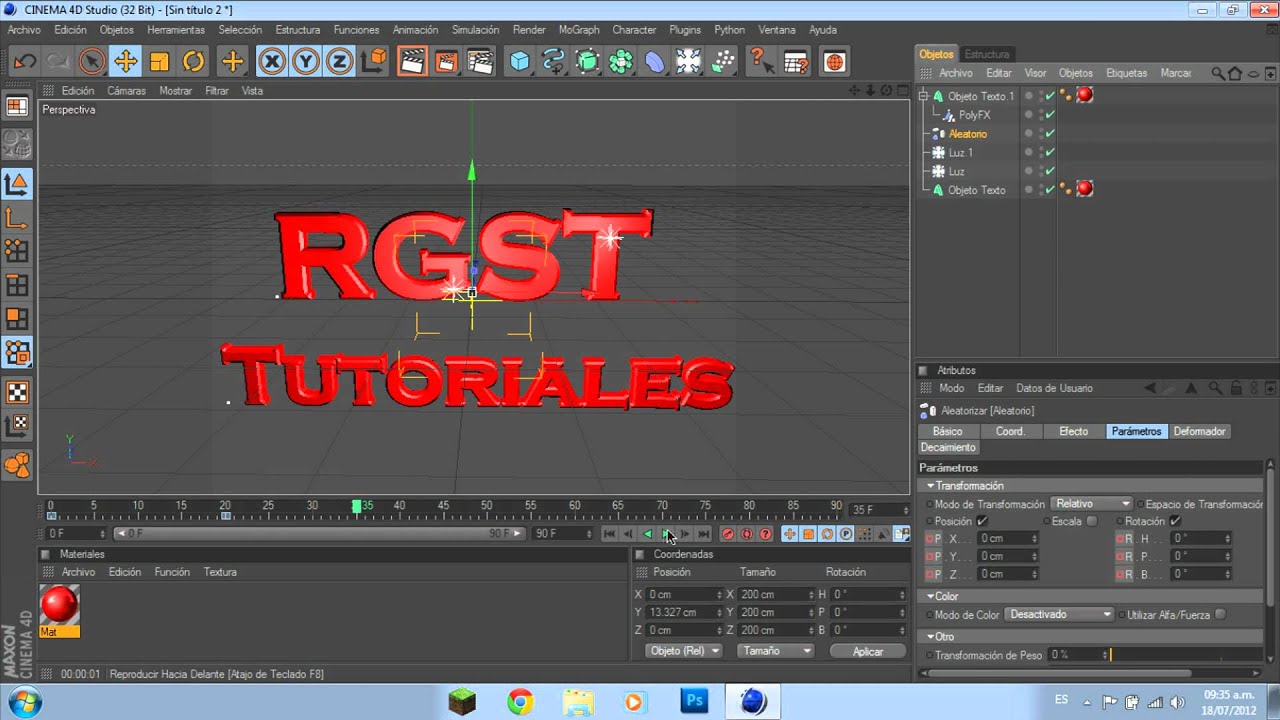1280x720 pixels.
Task: Toggle Z axis lock
Action: pyautogui.click(x=340, y=62)
